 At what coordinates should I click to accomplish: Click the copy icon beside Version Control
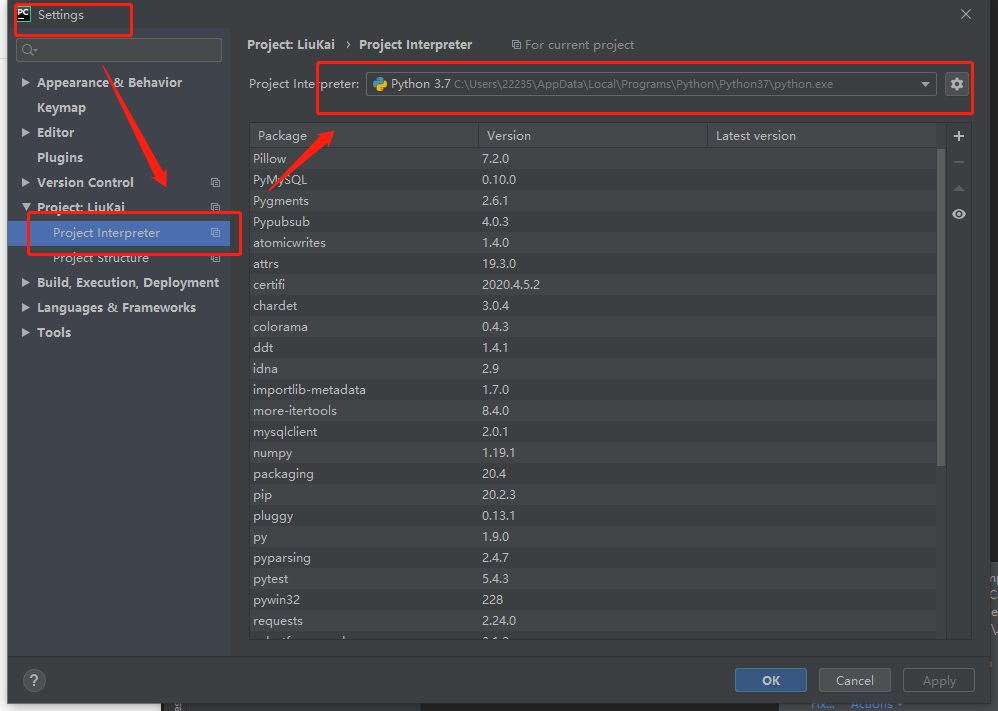point(215,183)
